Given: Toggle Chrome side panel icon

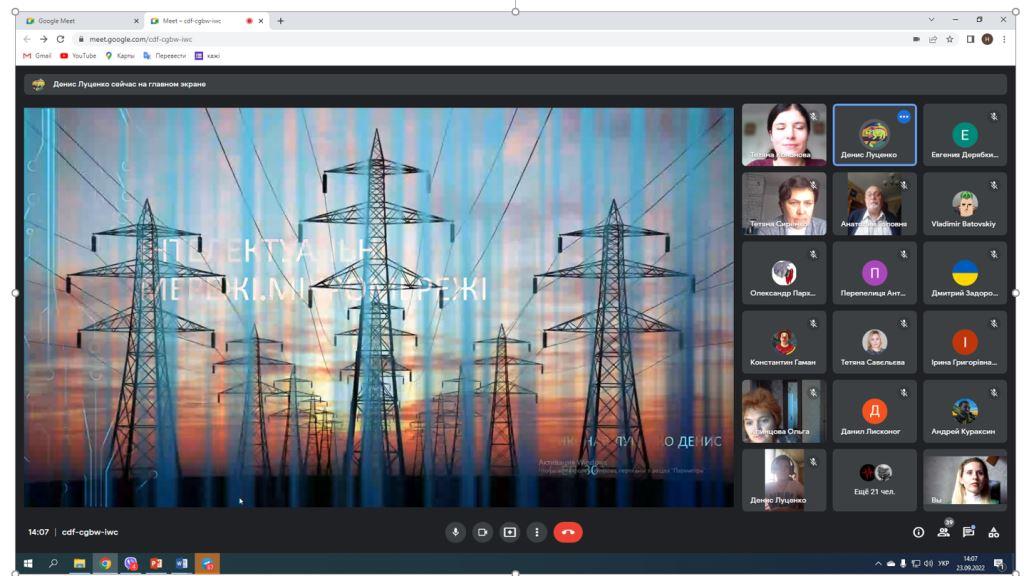Looking at the screenshot, I should coord(970,39).
